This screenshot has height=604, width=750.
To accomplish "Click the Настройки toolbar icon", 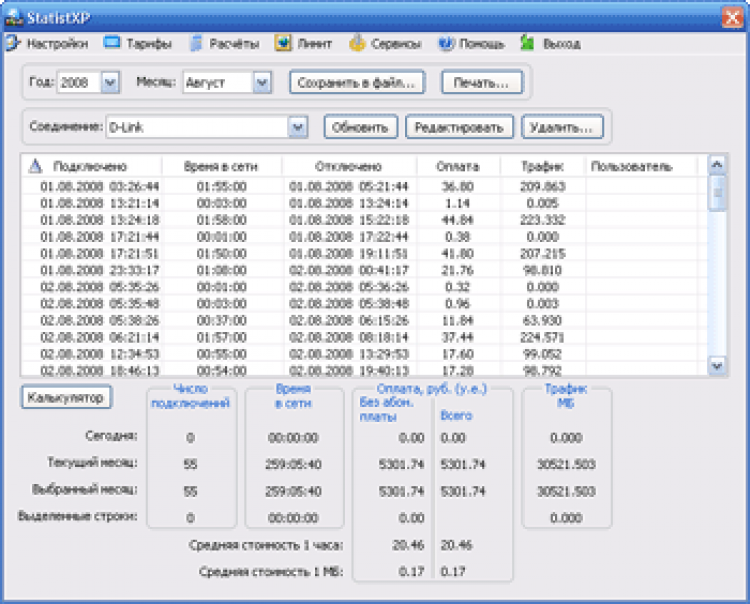I will pyautogui.click(x=13, y=44).
